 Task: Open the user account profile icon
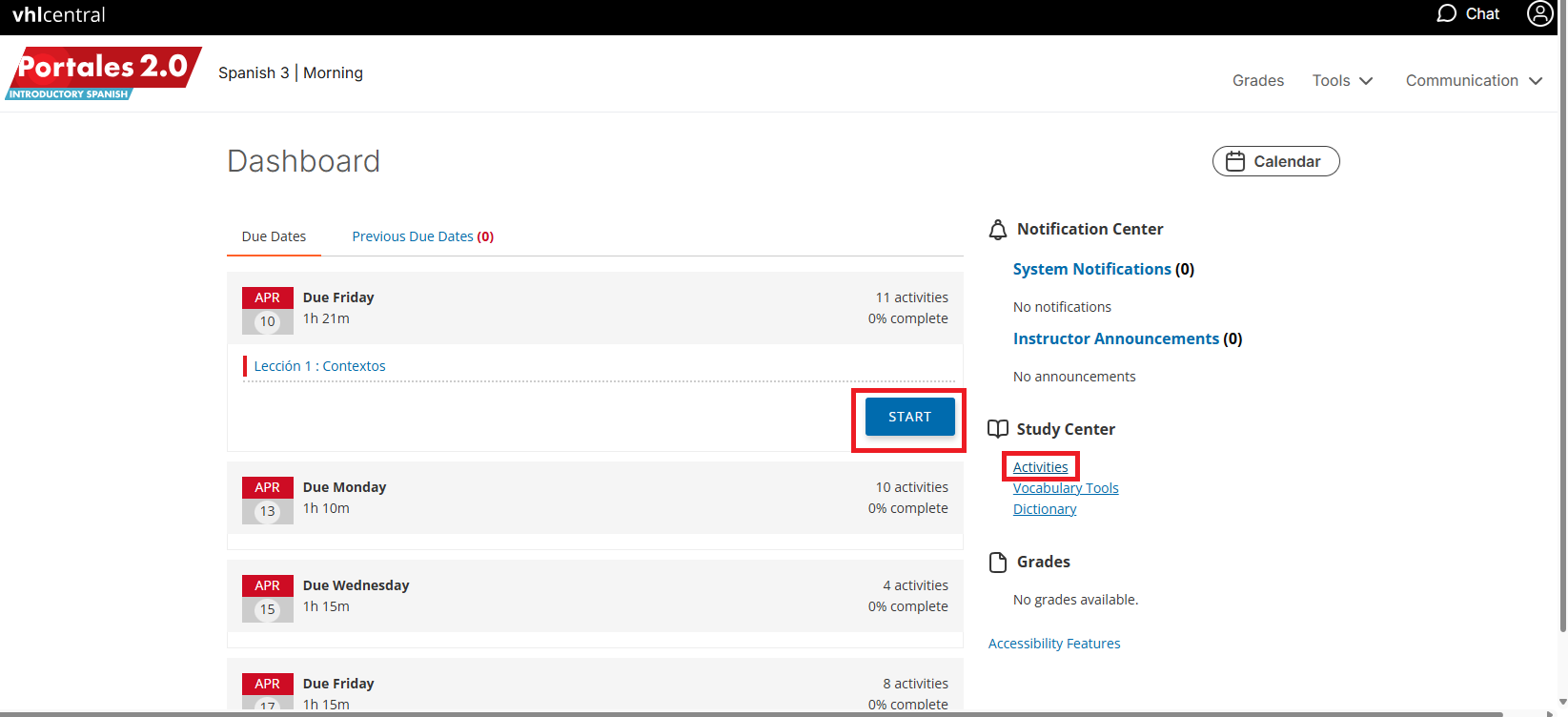1540,13
